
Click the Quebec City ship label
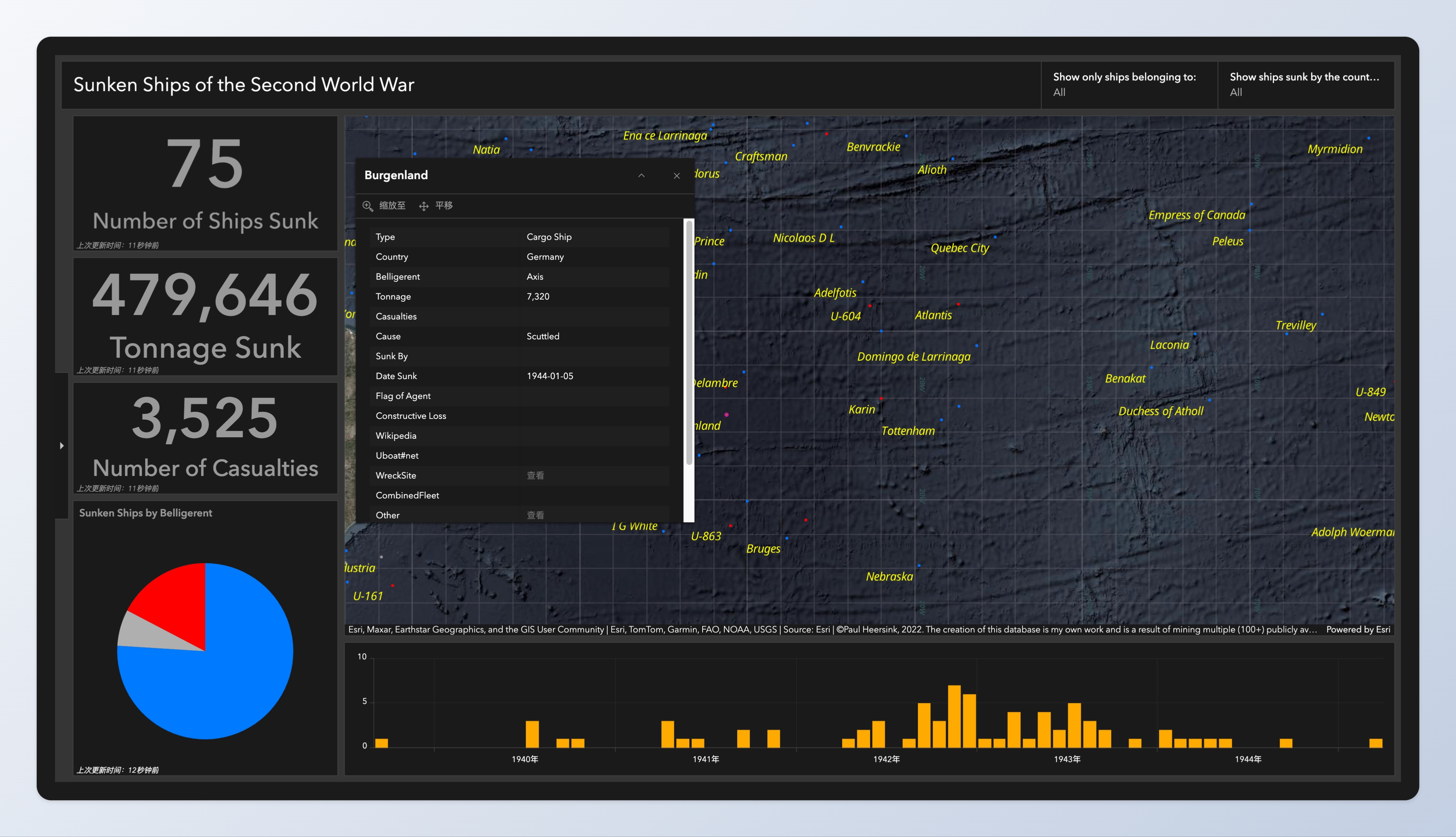[x=960, y=248]
